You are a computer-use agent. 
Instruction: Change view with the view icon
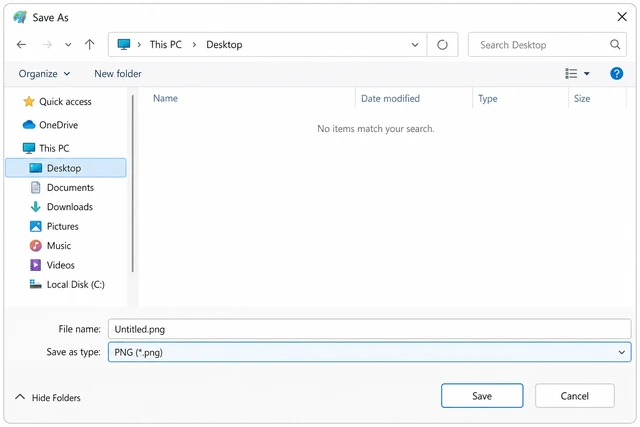(571, 73)
